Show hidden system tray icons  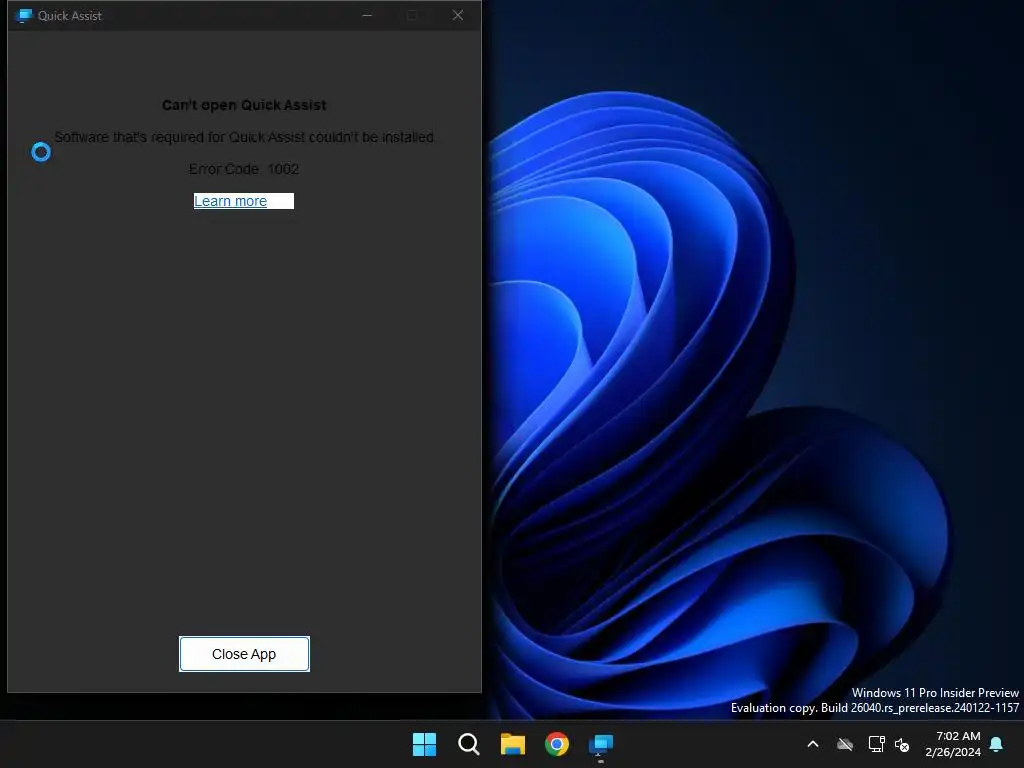813,744
